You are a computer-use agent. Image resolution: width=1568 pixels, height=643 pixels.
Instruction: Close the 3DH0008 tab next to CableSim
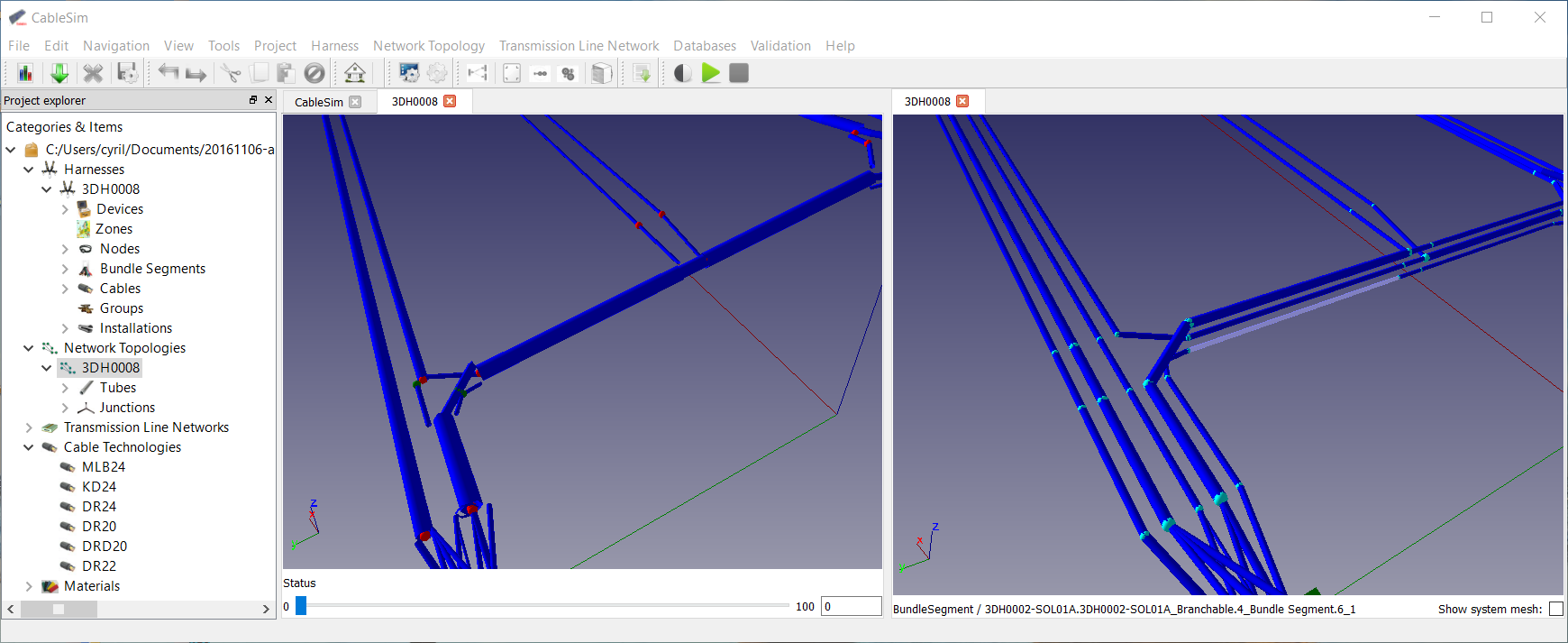pyautogui.click(x=450, y=101)
